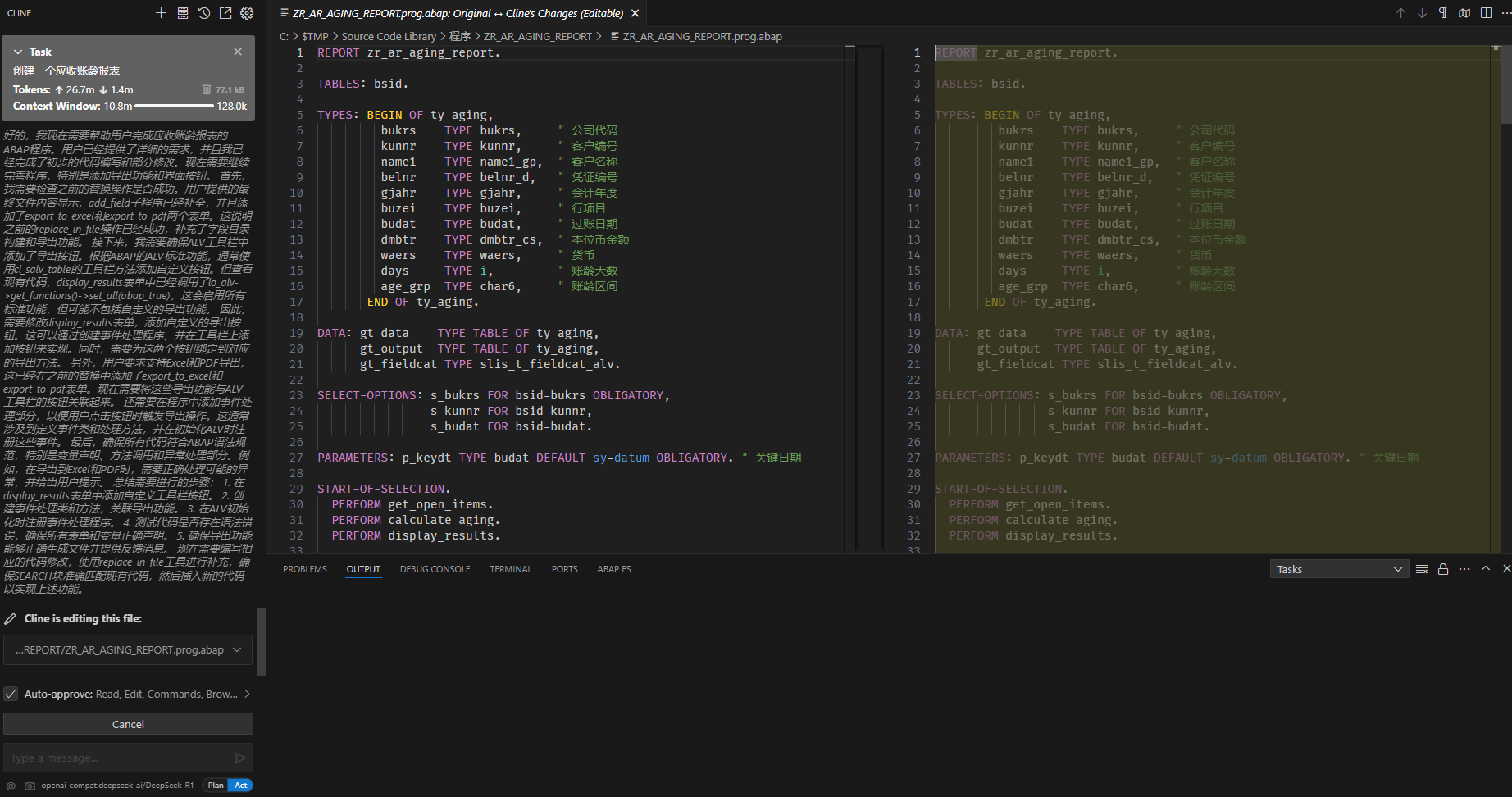Screen dimensions: 1512x797
Task: Close the current Cline task card
Action: tap(238, 52)
